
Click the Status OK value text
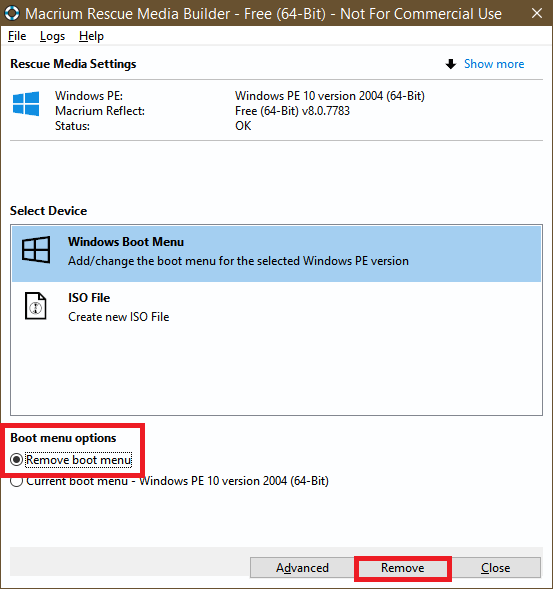pyautogui.click(x=243, y=126)
